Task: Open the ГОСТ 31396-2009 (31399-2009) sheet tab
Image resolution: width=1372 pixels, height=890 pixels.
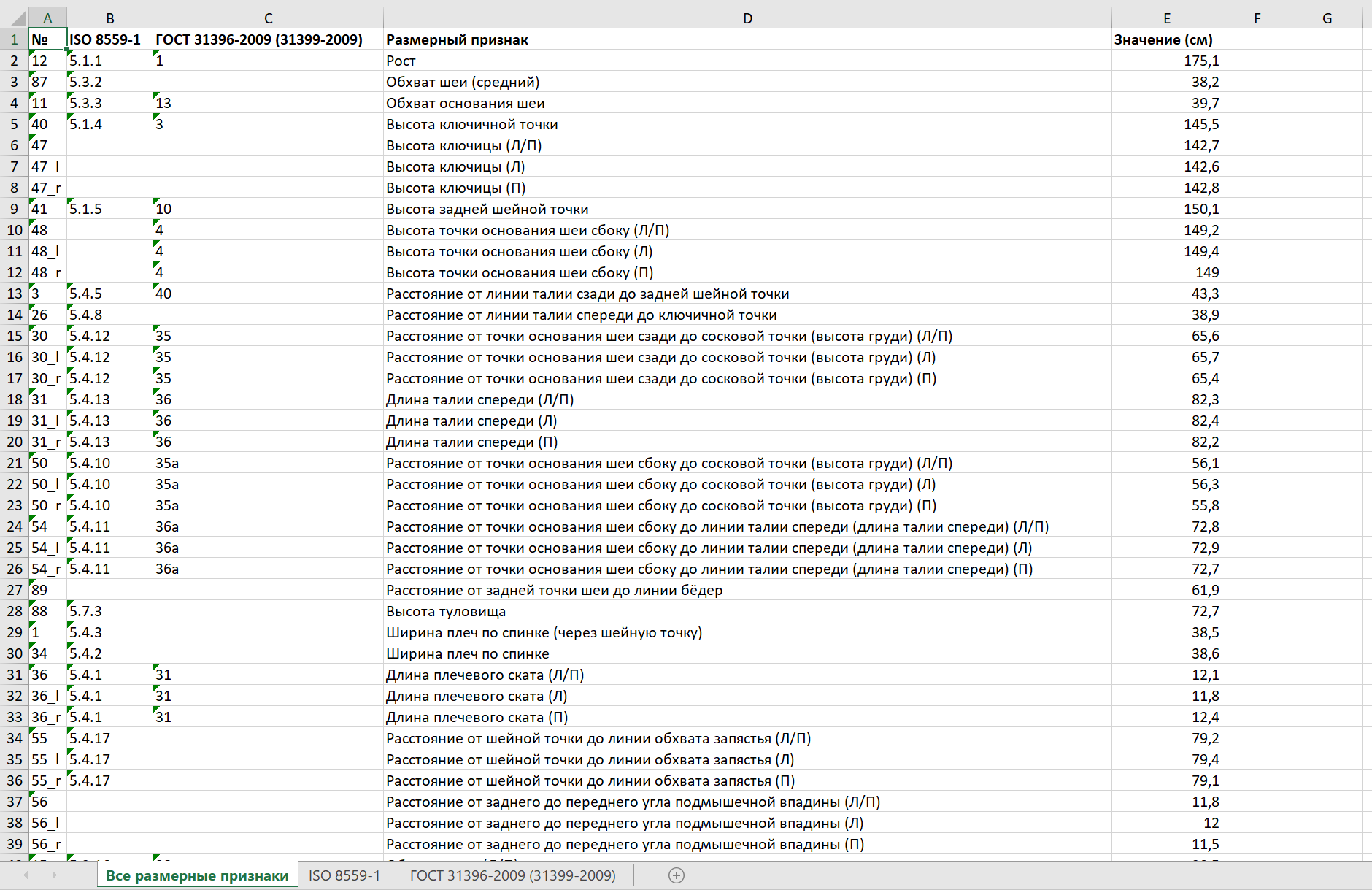Action: point(514,875)
